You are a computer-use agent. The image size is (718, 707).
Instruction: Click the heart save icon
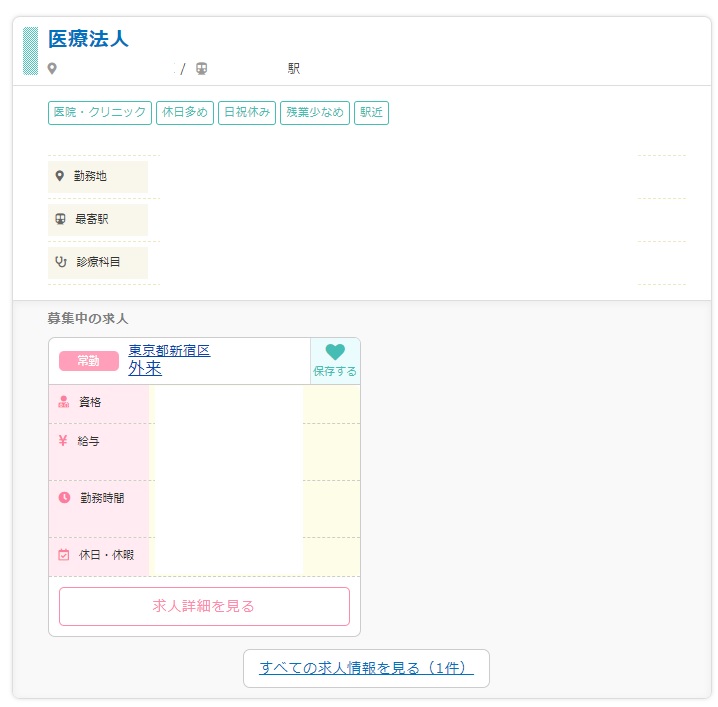[335, 352]
